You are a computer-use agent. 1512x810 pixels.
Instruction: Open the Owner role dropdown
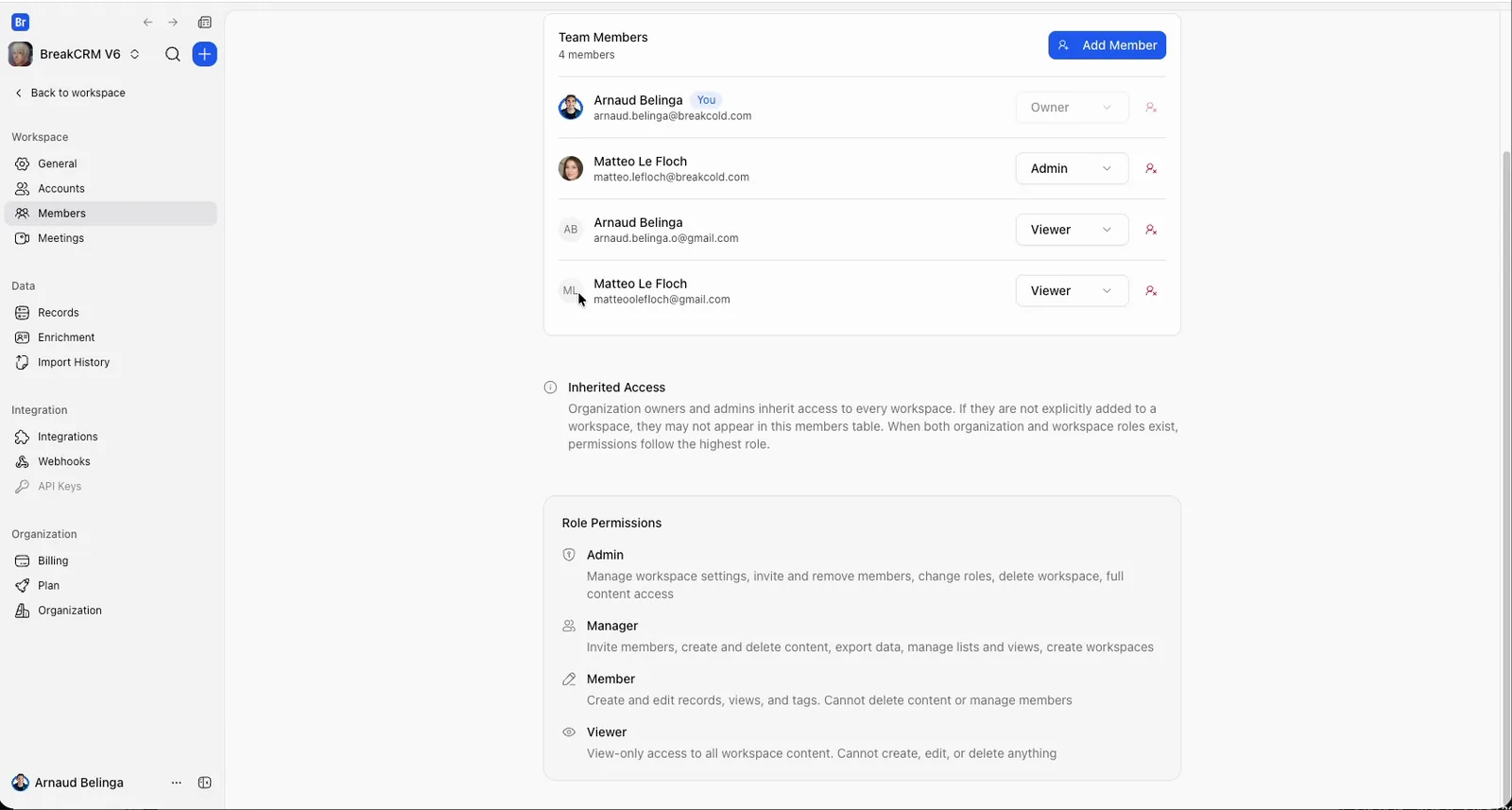click(x=1072, y=107)
